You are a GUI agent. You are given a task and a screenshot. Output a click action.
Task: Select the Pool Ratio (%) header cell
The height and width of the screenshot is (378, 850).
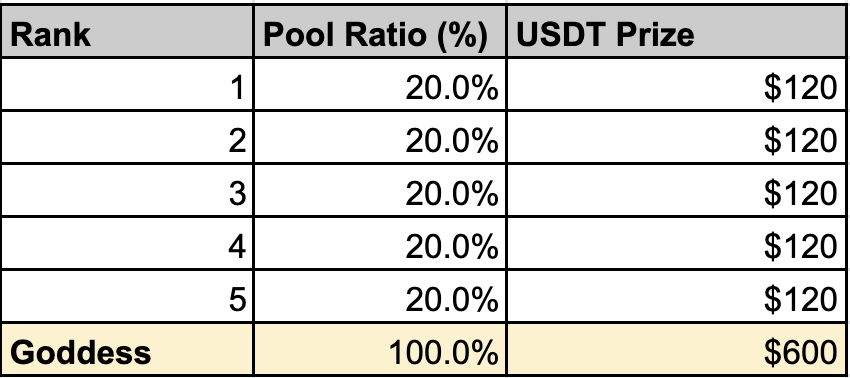pyautogui.click(x=379, y=31)
